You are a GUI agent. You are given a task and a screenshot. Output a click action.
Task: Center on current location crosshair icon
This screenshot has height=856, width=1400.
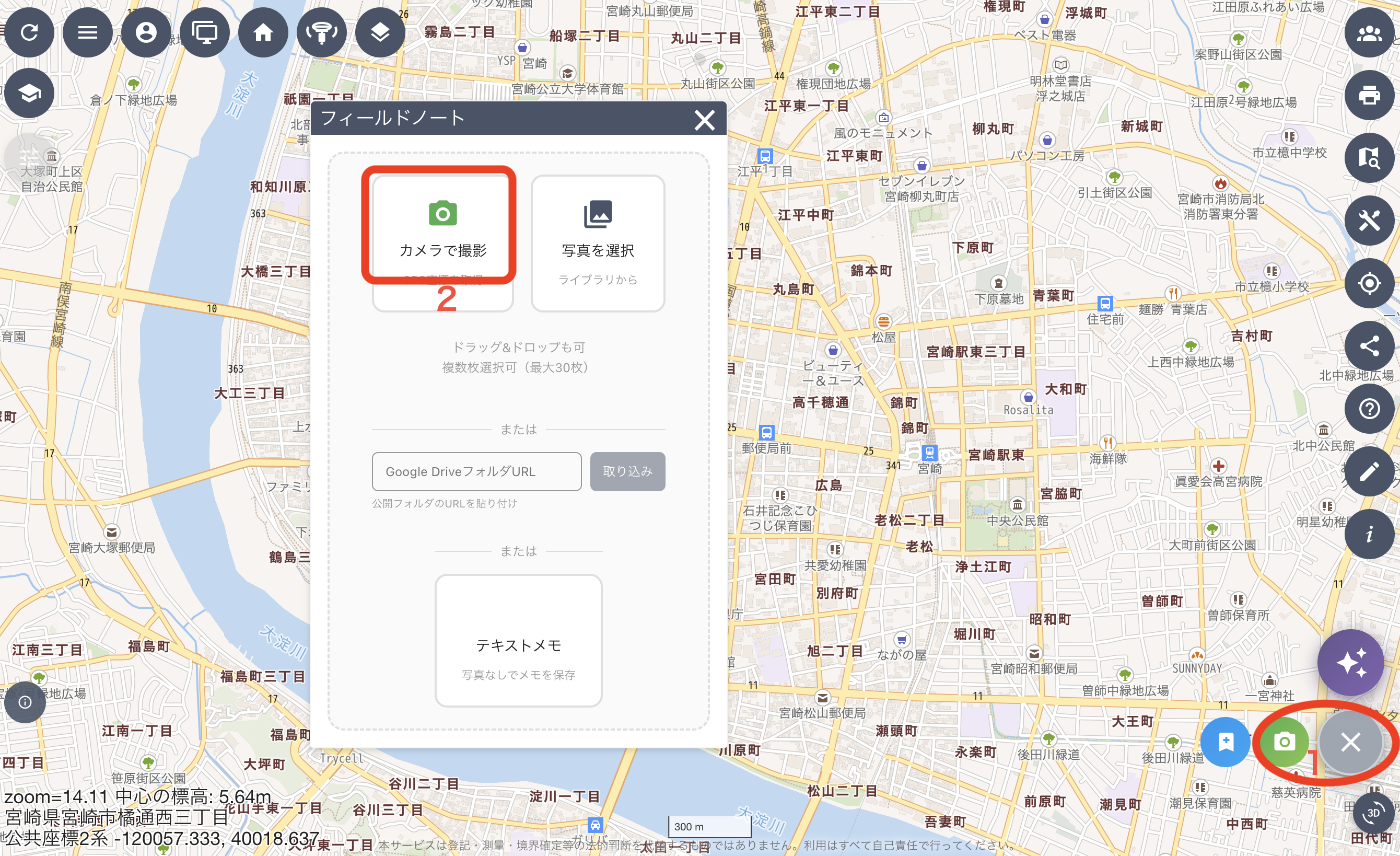click(x=1369, y=283)
